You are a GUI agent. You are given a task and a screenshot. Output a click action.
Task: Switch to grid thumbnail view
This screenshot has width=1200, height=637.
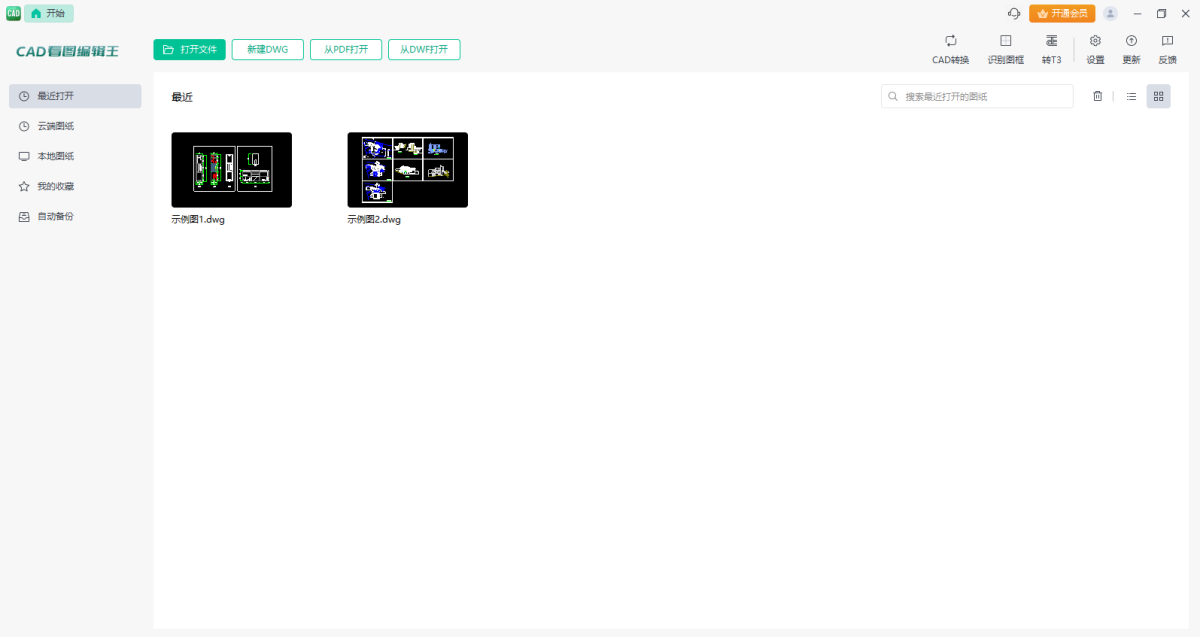point(1158,96)
